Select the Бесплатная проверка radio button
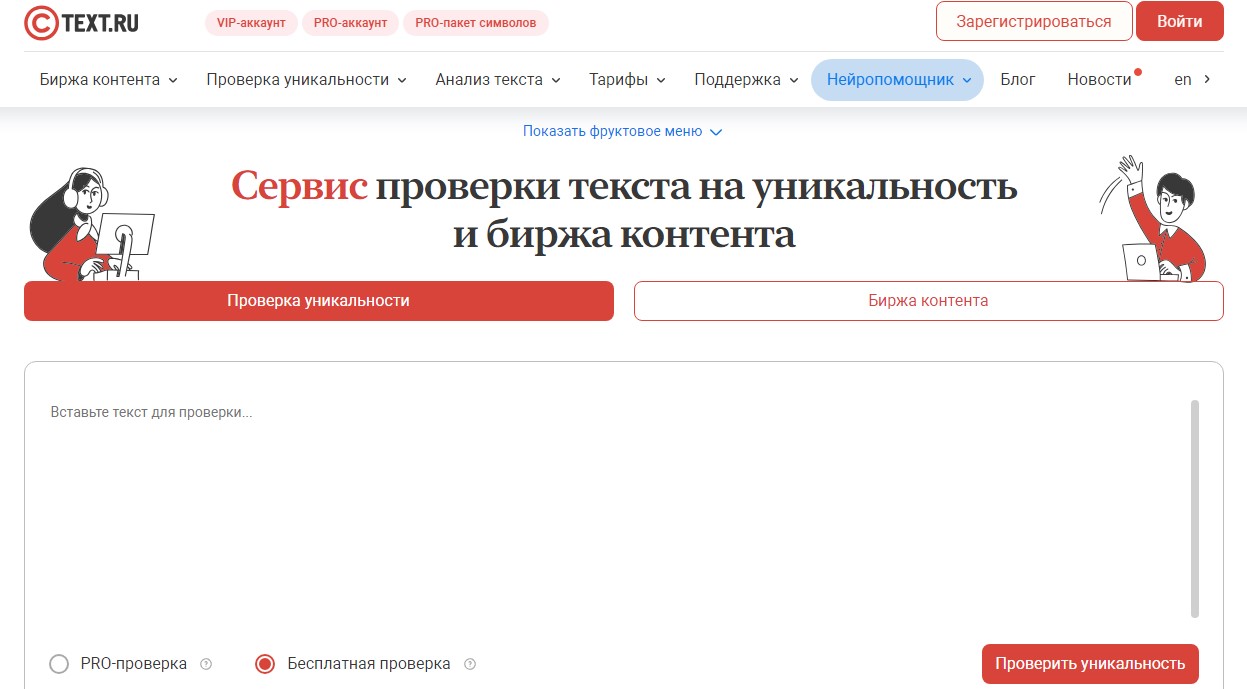The width and height of the screenshot is (1247, 689). [x=265, y=664]
